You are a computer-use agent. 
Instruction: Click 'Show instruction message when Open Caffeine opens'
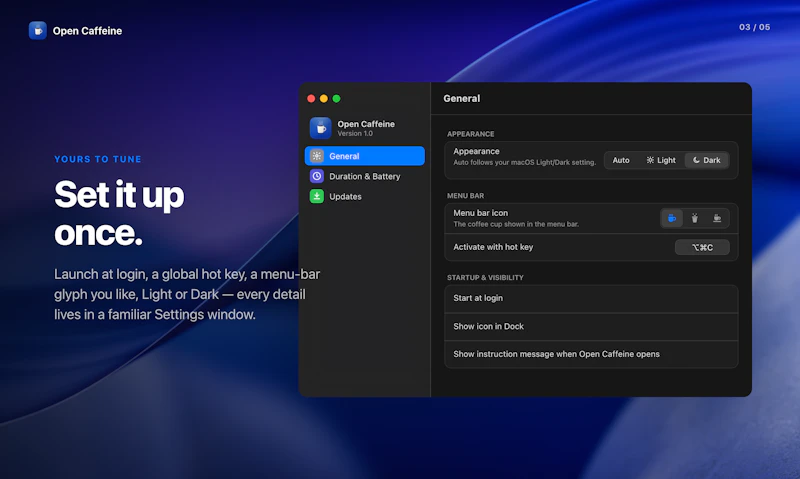pyautogui.click(x=591, y=354)
